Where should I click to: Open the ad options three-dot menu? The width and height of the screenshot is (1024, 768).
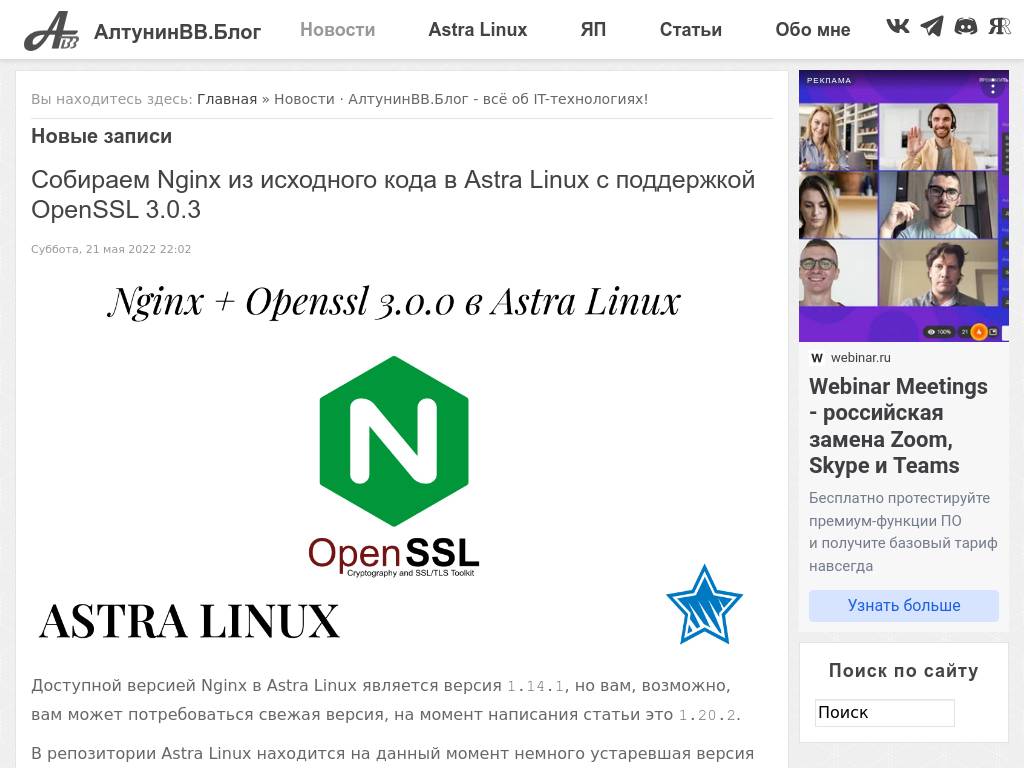point(993,86)
